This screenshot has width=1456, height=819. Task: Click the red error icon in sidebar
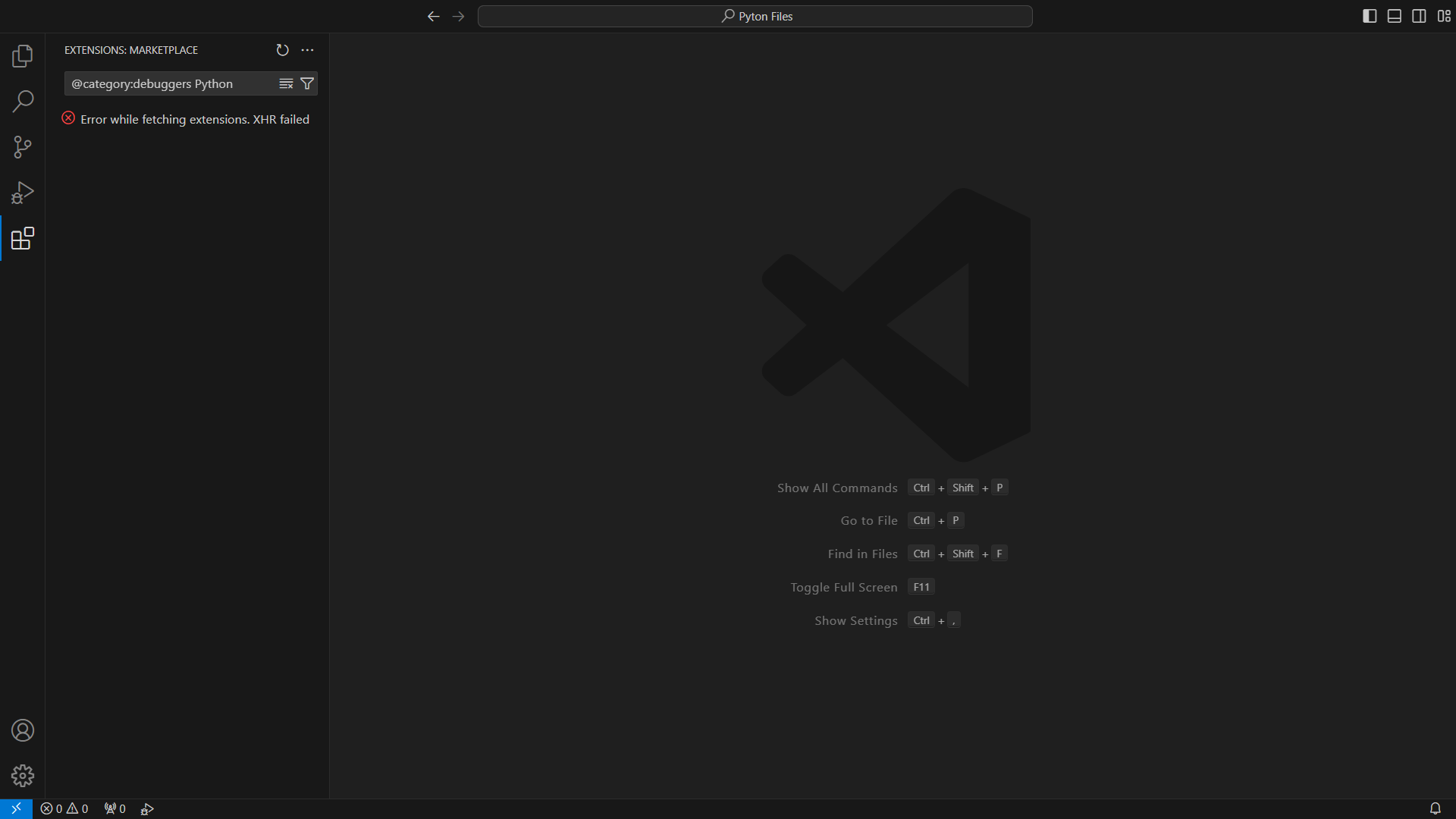point(68,118)
